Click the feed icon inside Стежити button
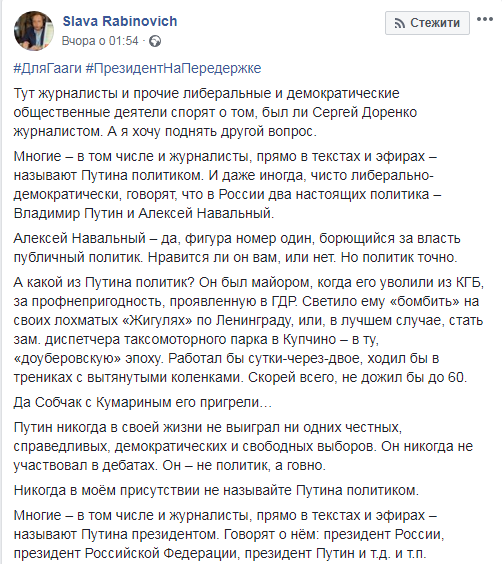Image resolution: width=502 pixels, height=564 pixels. [x=399, y=23]
